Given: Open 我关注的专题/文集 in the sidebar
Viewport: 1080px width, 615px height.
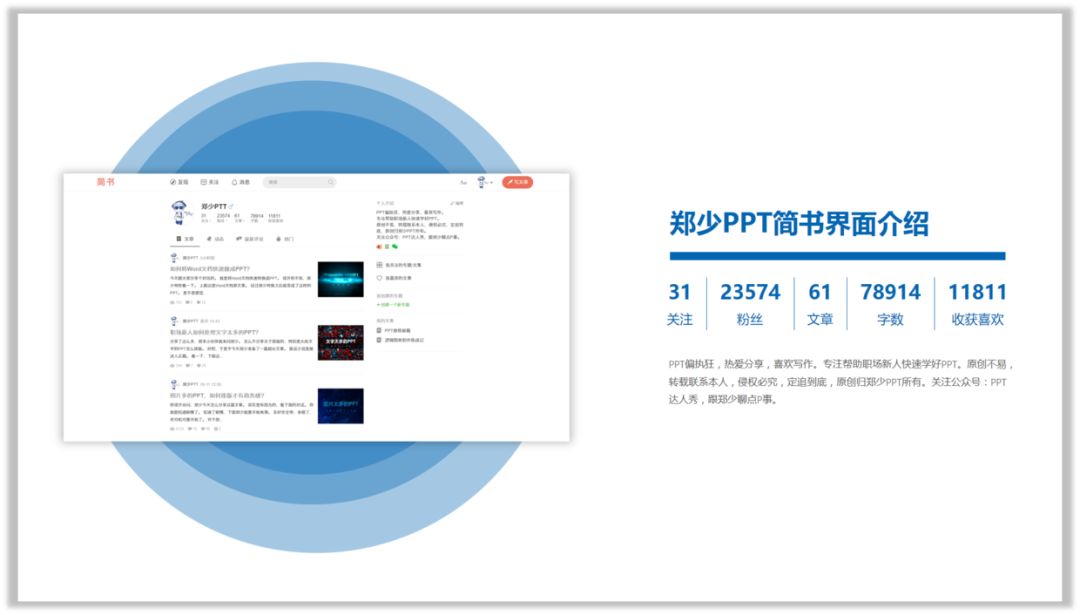Looking at the screenshot, I should [399, 264].
